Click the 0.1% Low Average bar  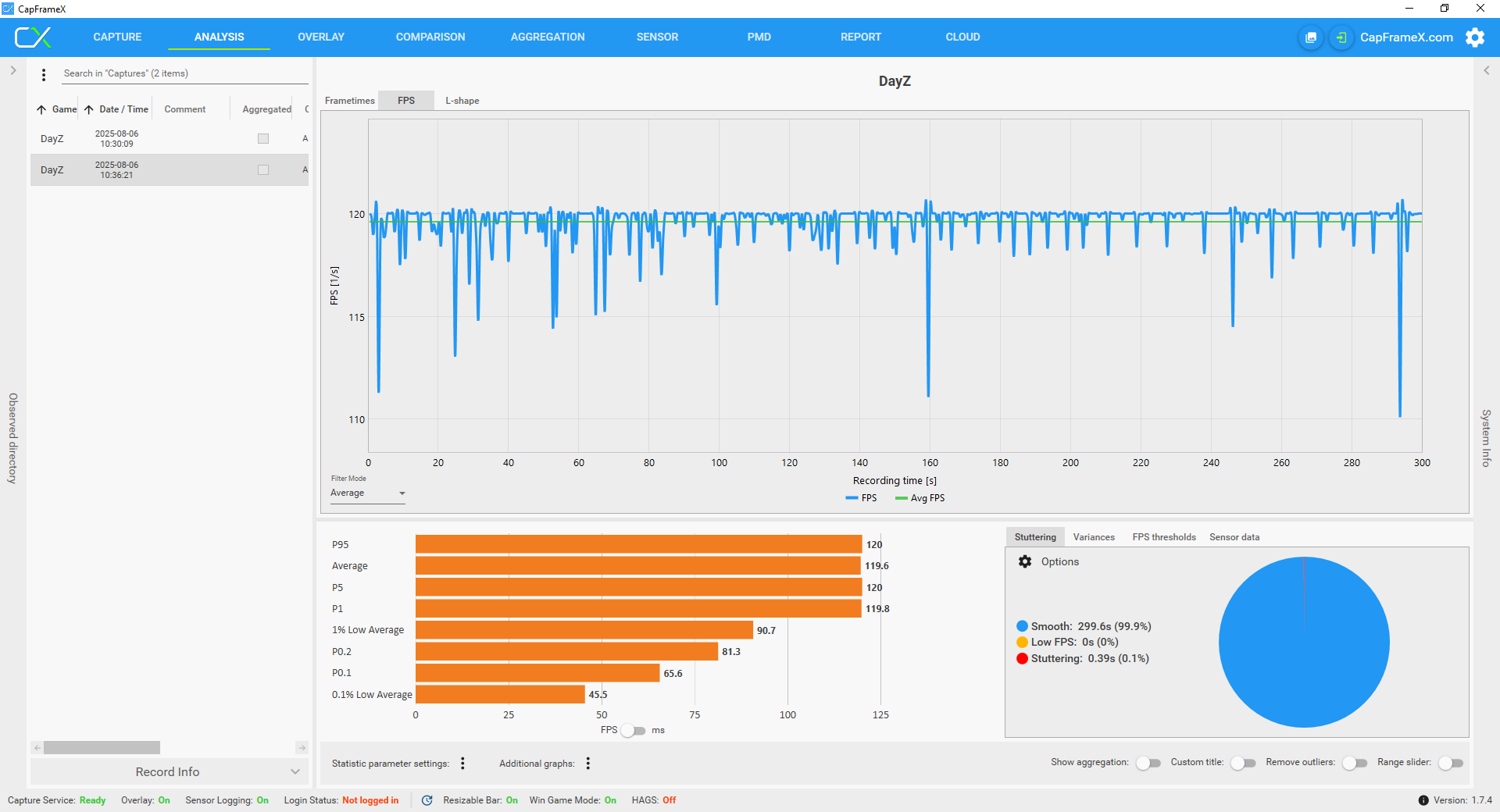click(500, 694)
